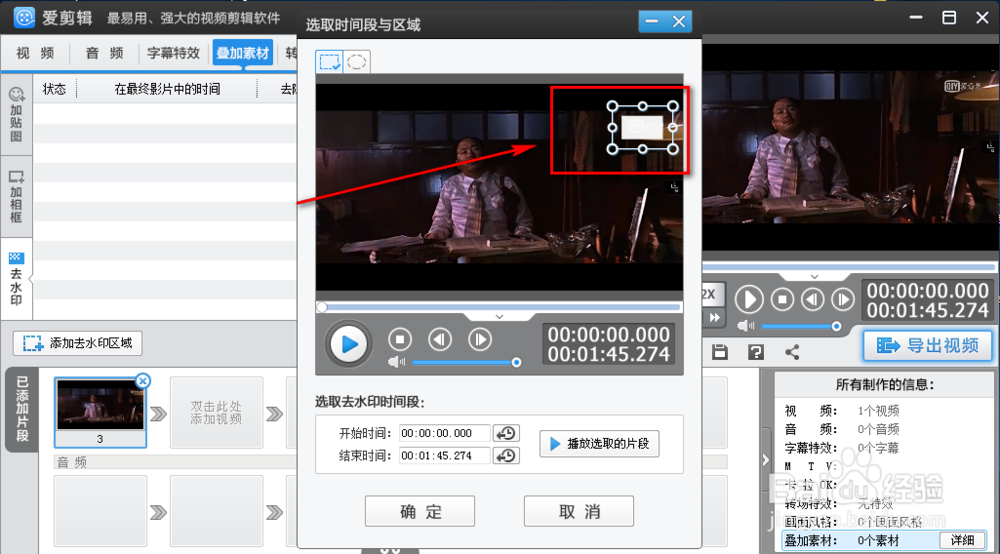
Task: Select video clip thumbnail labeled 3
Action: pyautogui.click(x=100, y=412)
